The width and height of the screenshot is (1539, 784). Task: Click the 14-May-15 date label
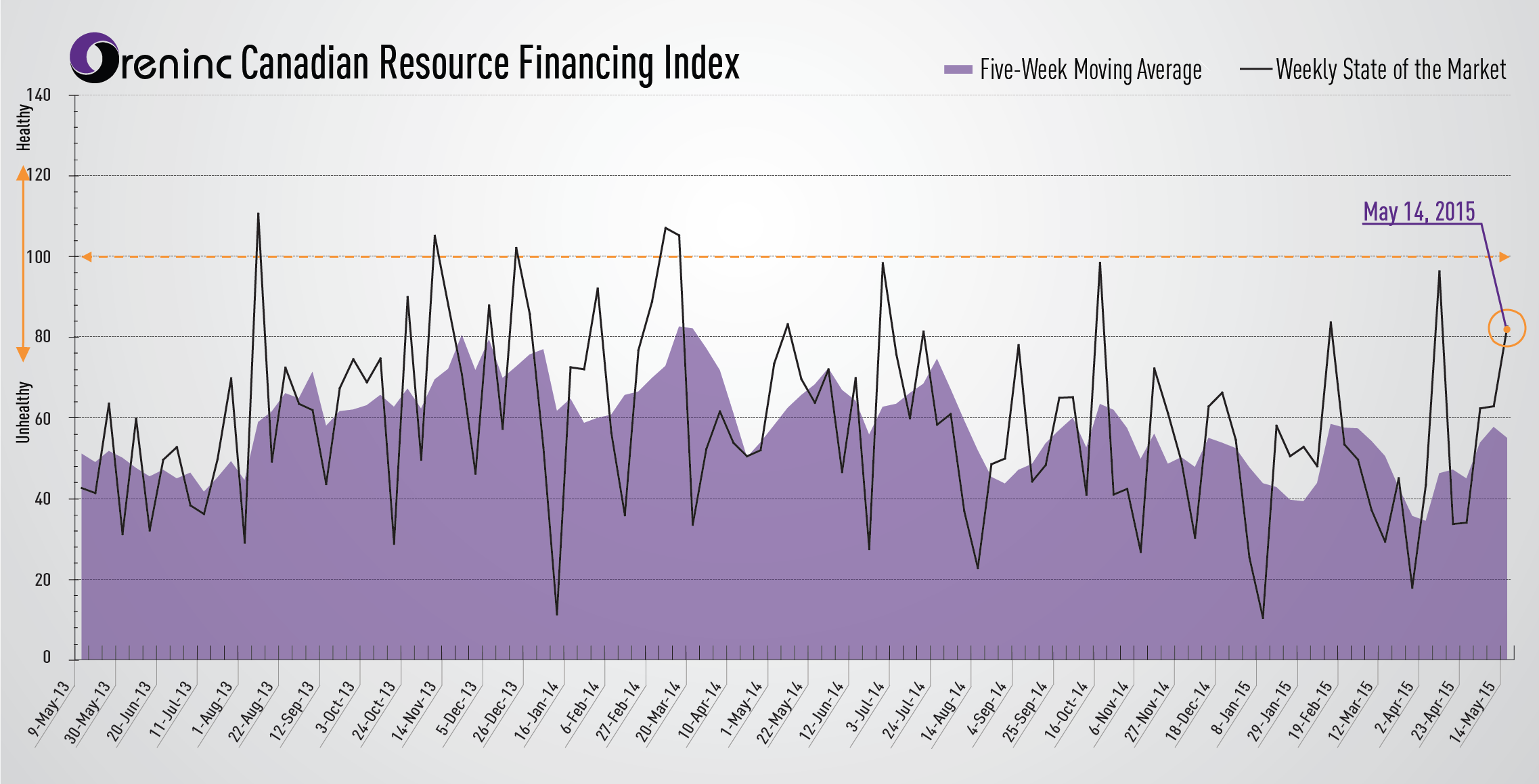[1473, 713]
